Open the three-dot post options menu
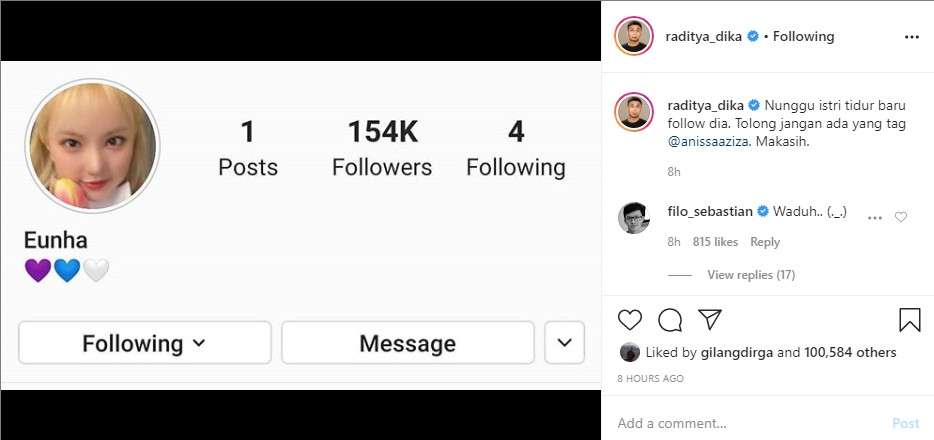 (x=911, y=36)
